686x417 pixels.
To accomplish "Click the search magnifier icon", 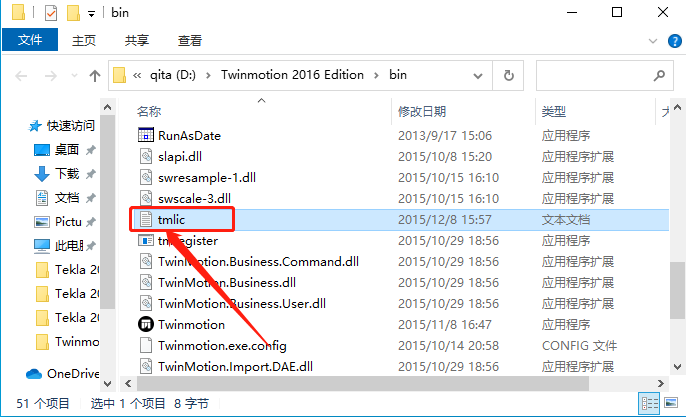I will 659,76.
